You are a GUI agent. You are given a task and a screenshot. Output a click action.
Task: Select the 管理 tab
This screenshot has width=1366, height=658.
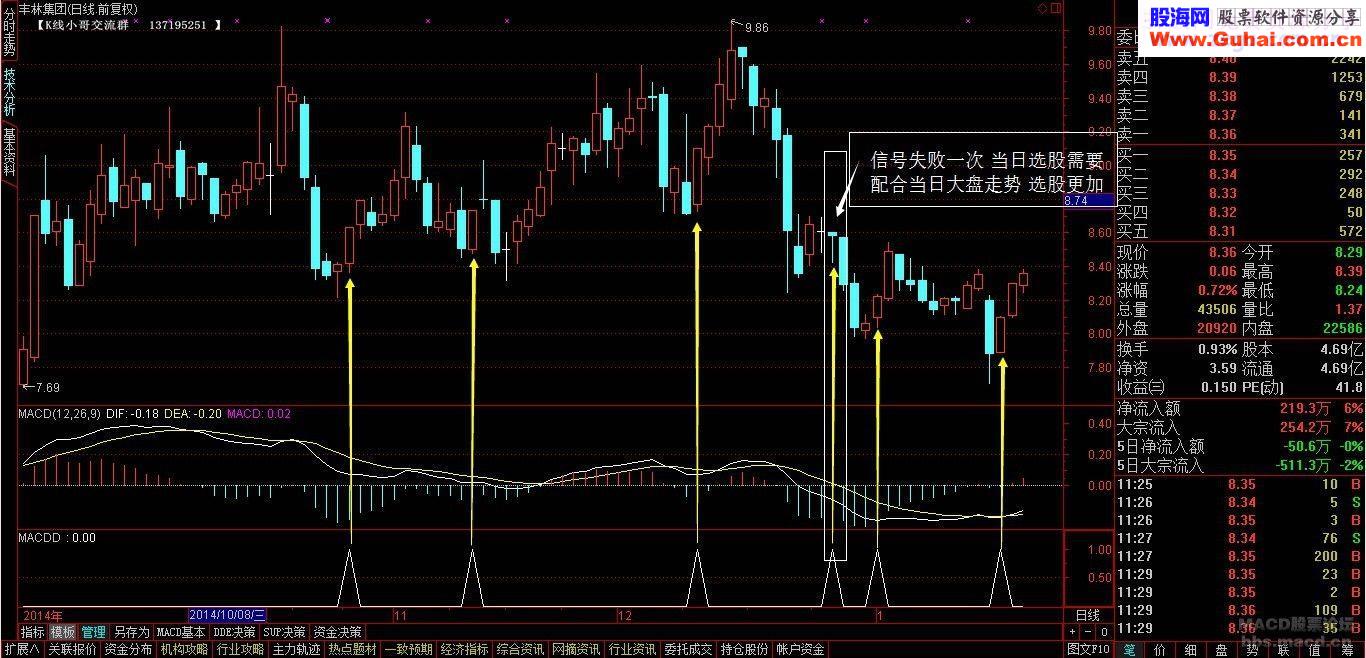94,632
